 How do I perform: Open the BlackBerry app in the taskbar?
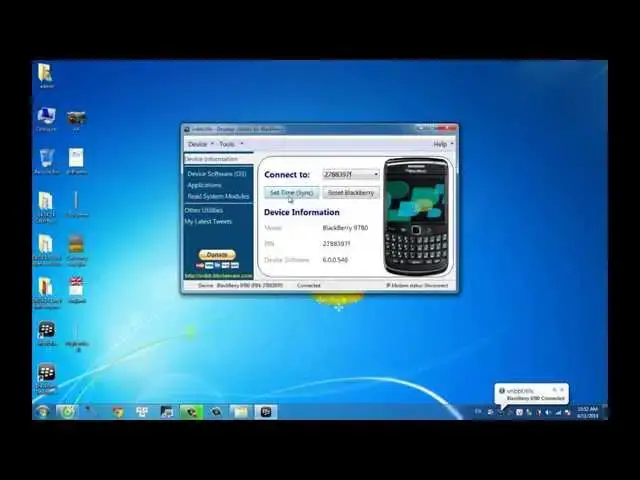[x=266, y=412]
